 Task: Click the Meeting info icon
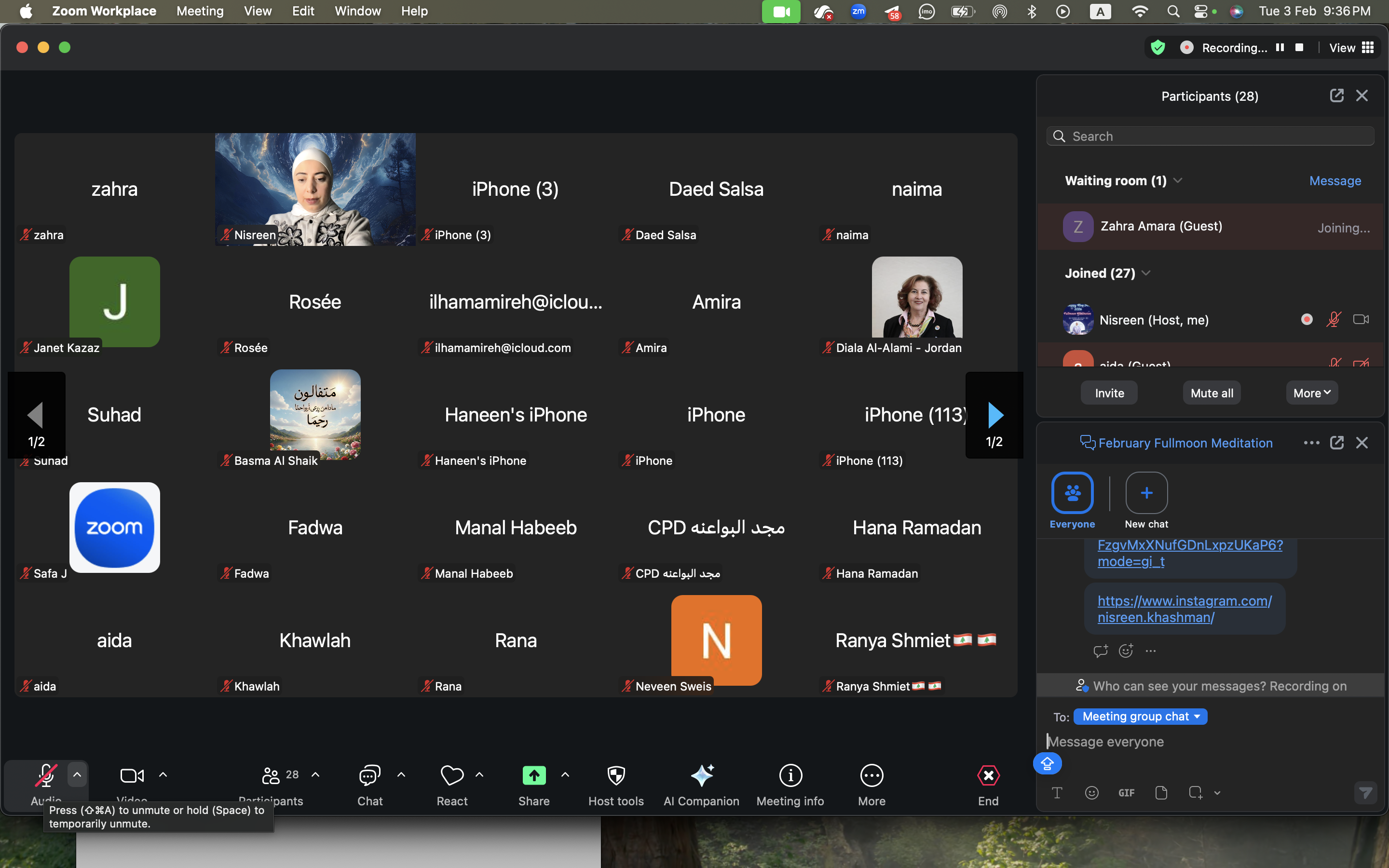[790, 775]
